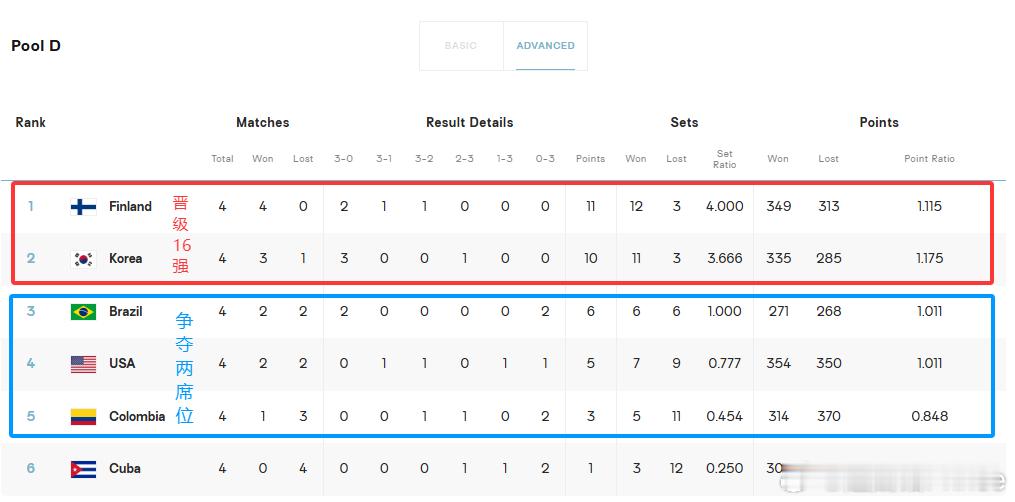Click Finland's rank number 1
This screenshot has width=1015, height=502.
coord(30,206)
